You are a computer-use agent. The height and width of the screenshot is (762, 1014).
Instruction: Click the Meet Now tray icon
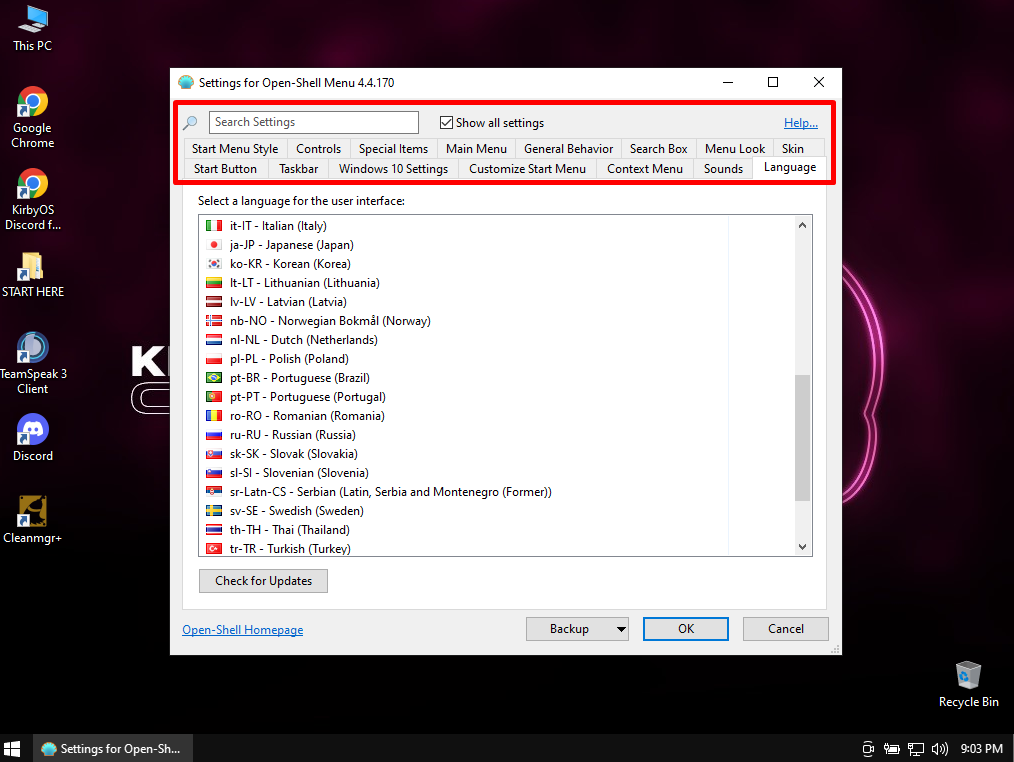tap(868, 749)
